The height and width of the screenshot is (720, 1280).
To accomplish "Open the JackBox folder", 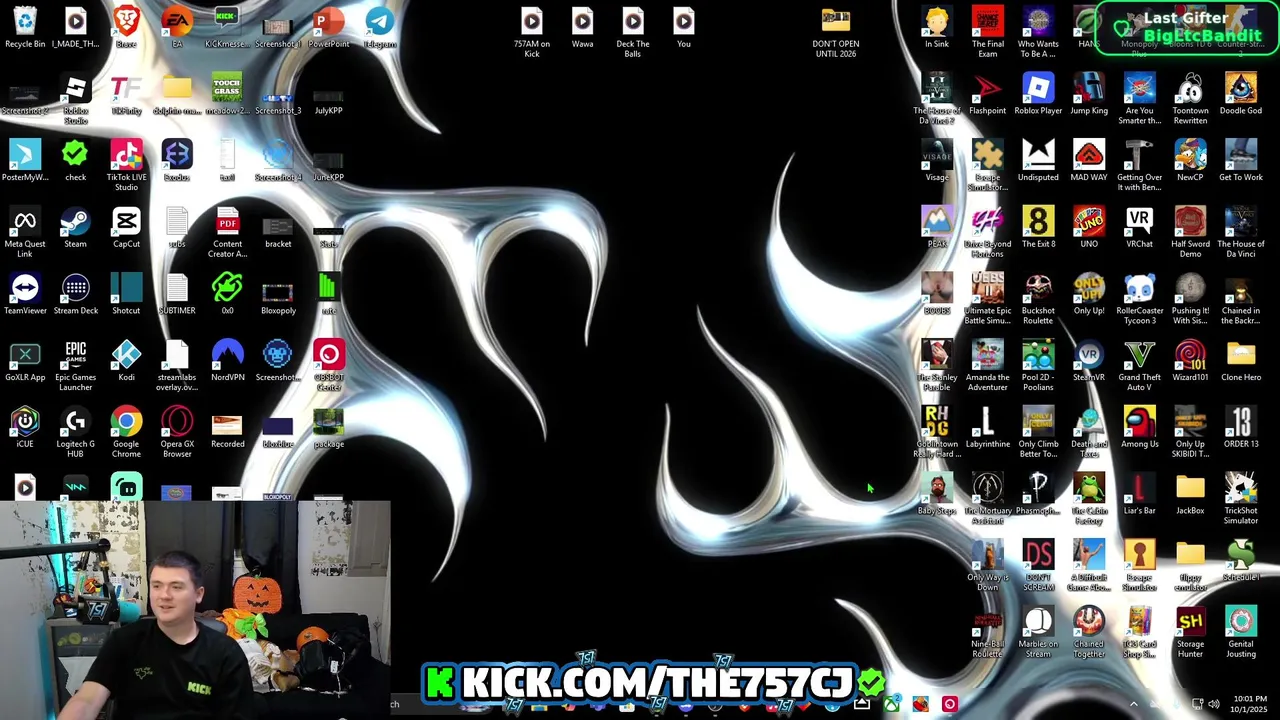I will tap(1190, 494).
